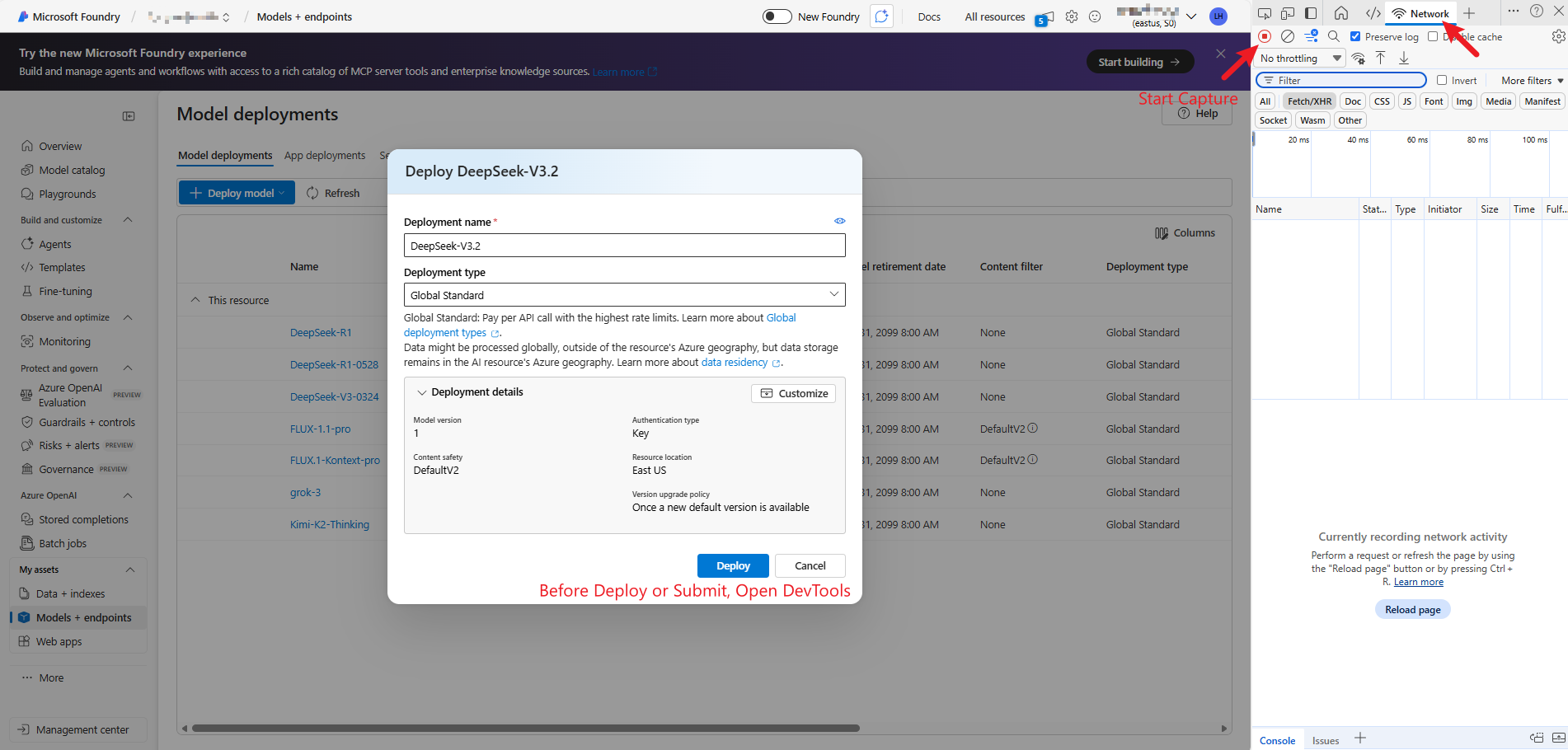Uncheck Preserve log
This screenshot has height=750, width=1568.
pos(1354,36)
